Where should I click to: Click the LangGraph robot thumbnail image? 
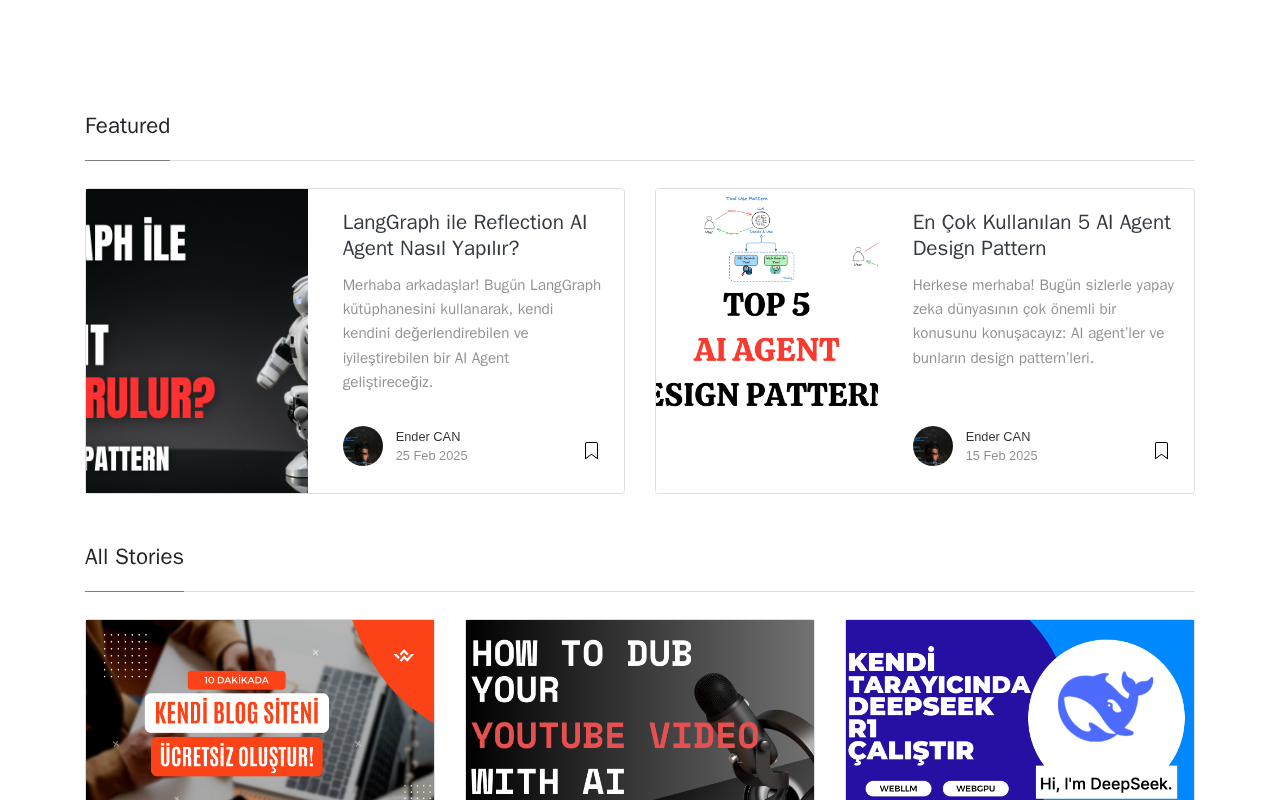pyautogui.click(x=197, y=341)
